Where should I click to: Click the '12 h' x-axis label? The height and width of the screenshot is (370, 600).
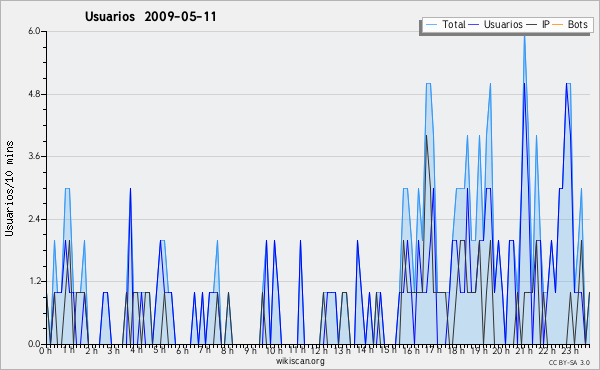[x=319, y=350]
